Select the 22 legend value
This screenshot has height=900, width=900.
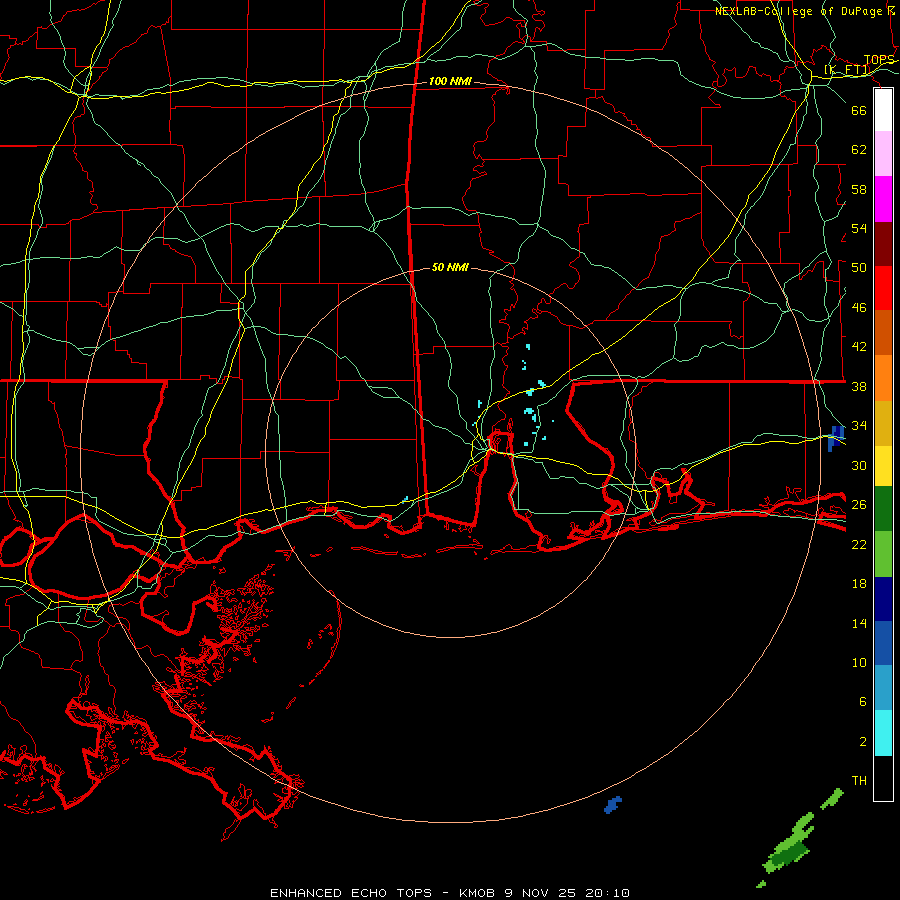[x=859, y=544]
